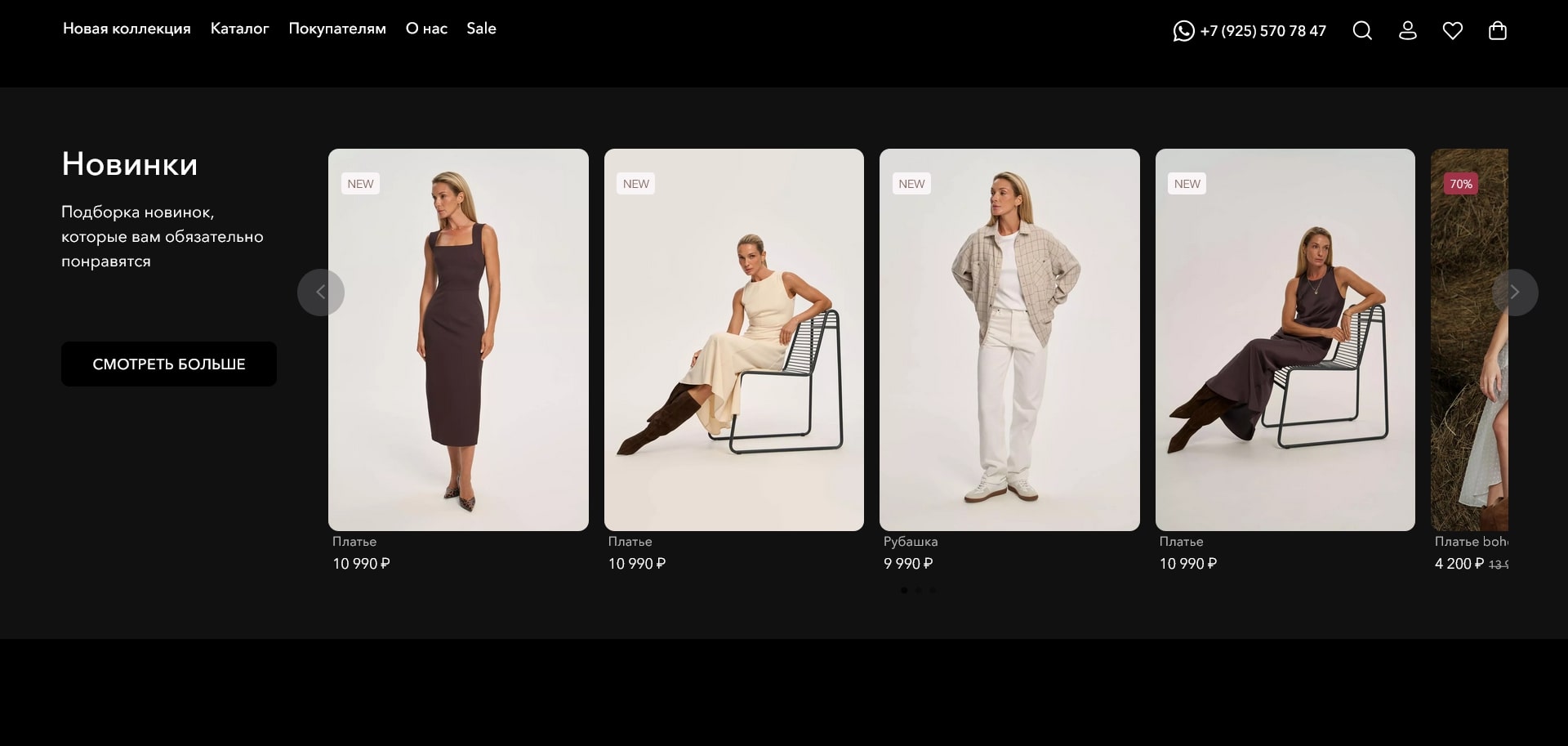Click the WhatsApp icon beside phone number
1568x746 pixels.
tap(1183, 31)
